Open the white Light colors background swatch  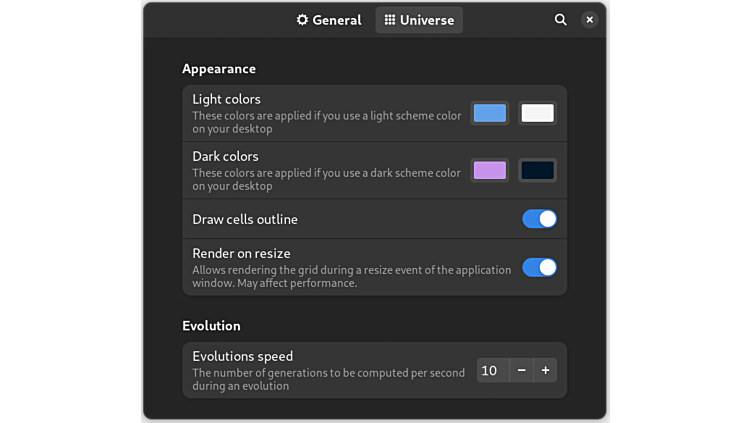tap(537, 113)
